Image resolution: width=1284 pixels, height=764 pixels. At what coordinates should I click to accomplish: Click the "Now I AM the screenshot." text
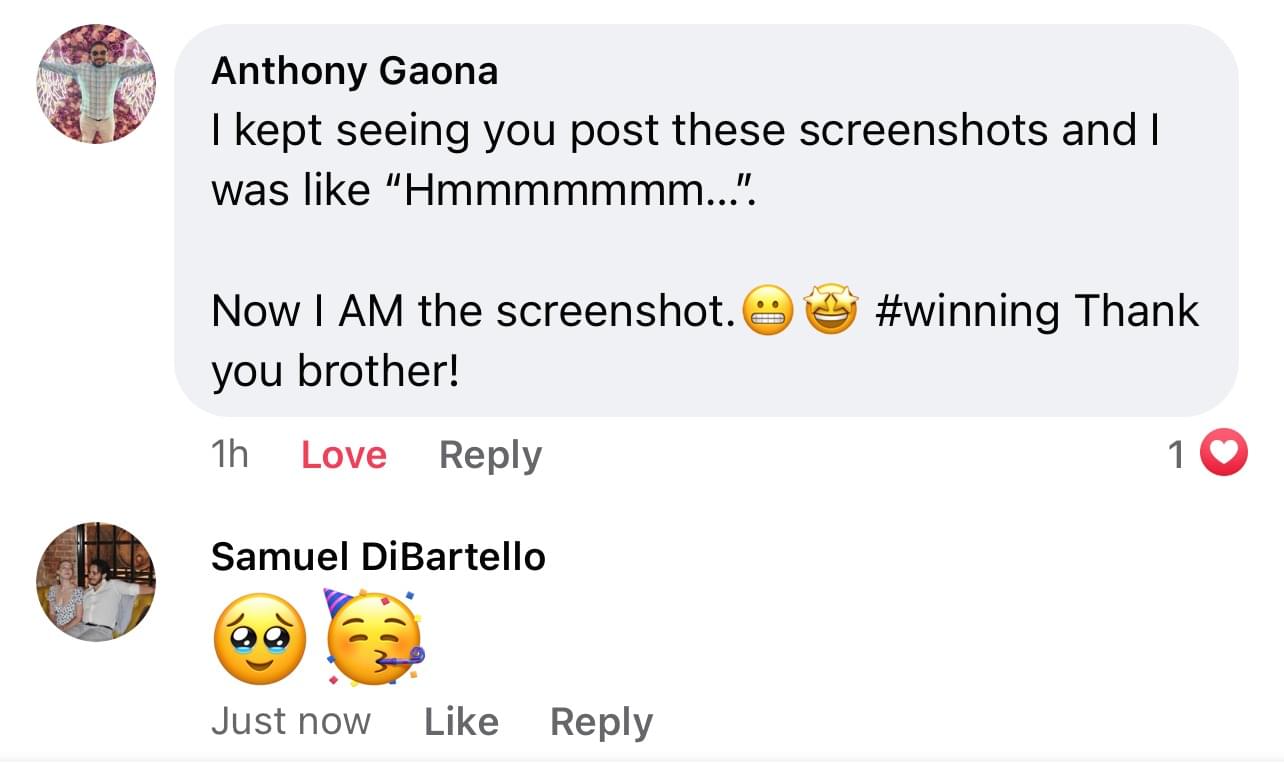[x=470, y=312]
